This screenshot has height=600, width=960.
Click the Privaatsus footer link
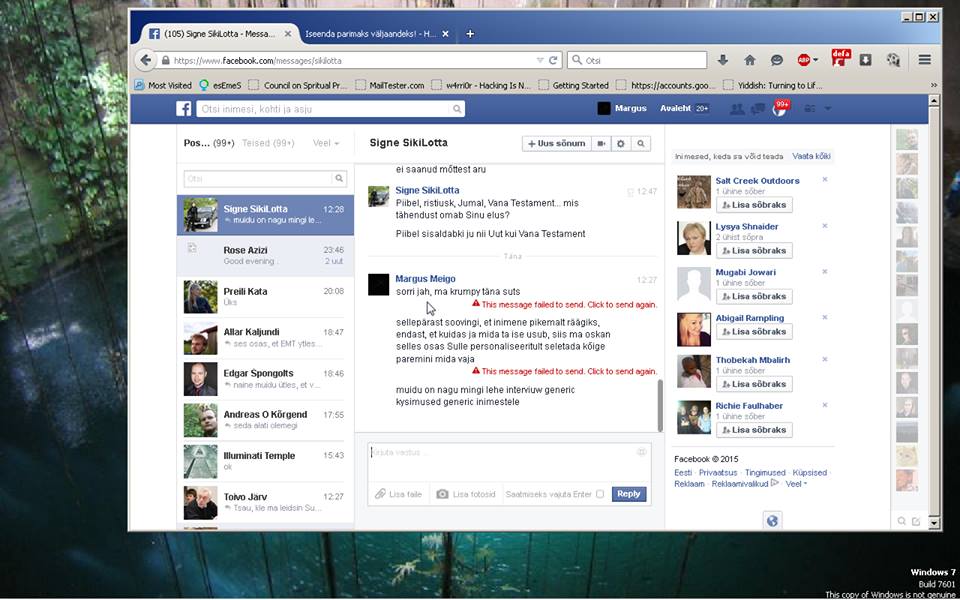pyautogui.click(x=719, y=473)
